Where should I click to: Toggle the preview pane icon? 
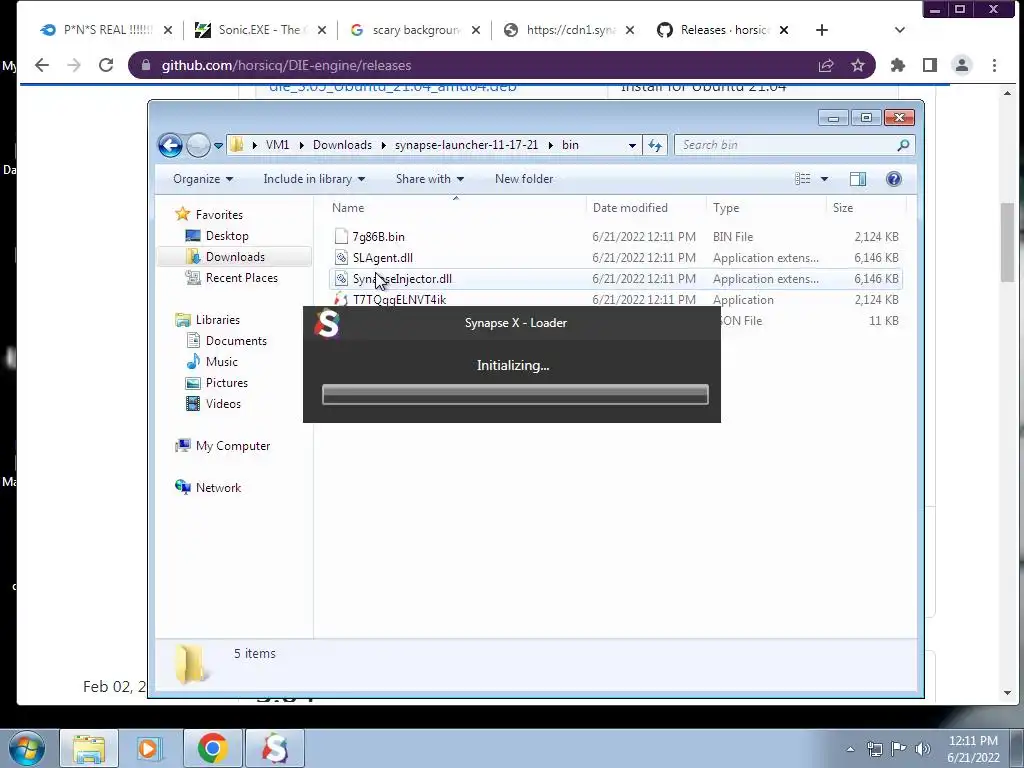858,179
